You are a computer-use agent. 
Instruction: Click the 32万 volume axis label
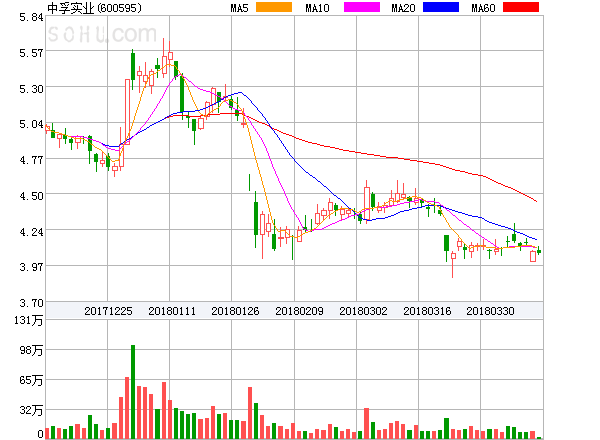[31, 410]
